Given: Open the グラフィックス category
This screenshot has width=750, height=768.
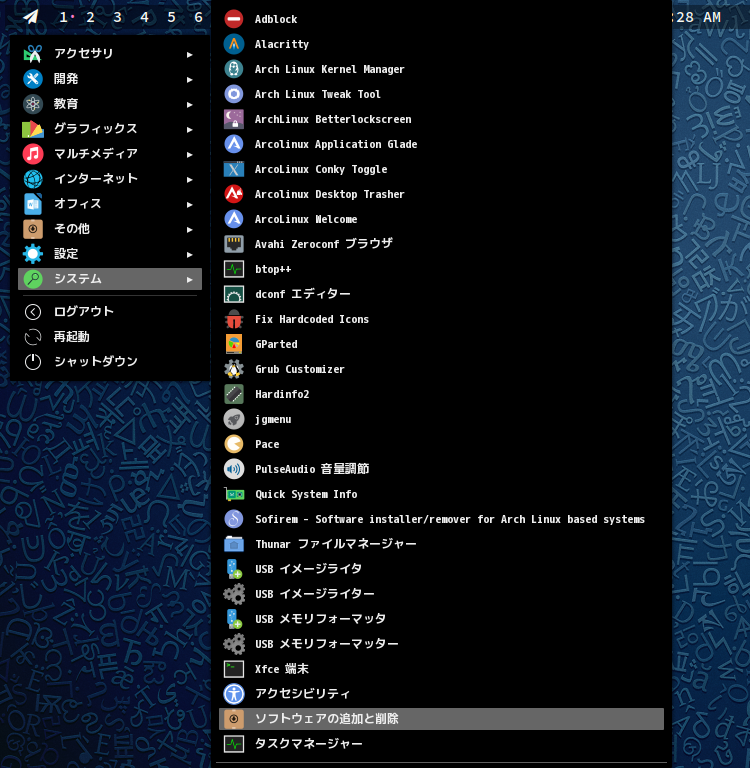Looking at the screenshot, I should click(x=95, y=129).
